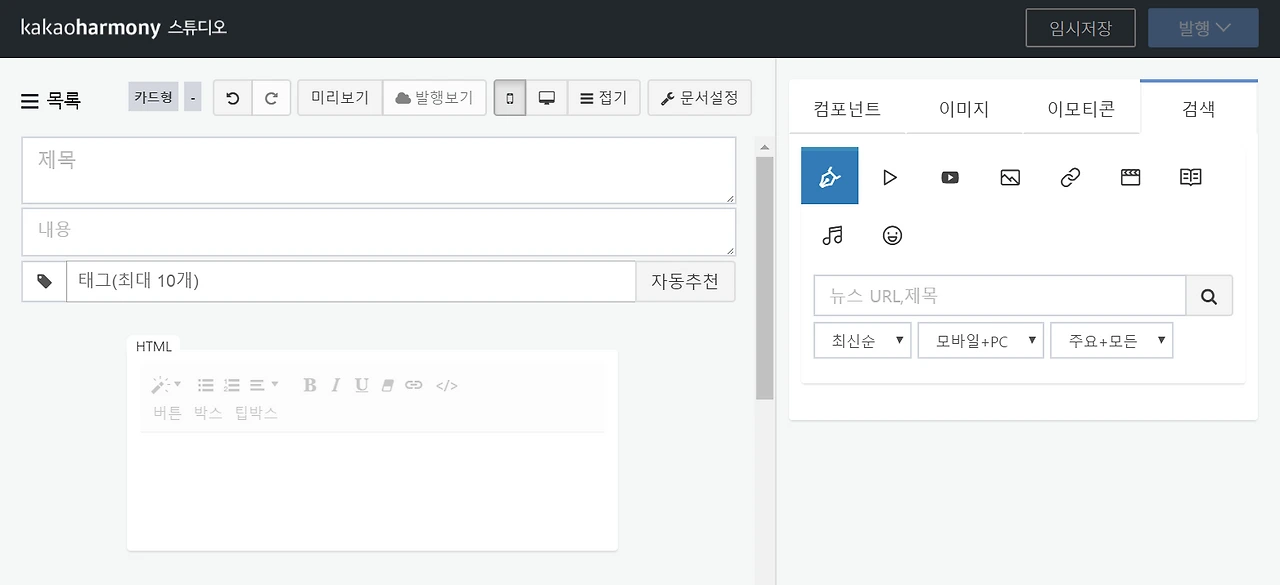Click the YouTube video component icon
The height and width of the screenshot is (585, 1280).
click(x=949, y=177)
